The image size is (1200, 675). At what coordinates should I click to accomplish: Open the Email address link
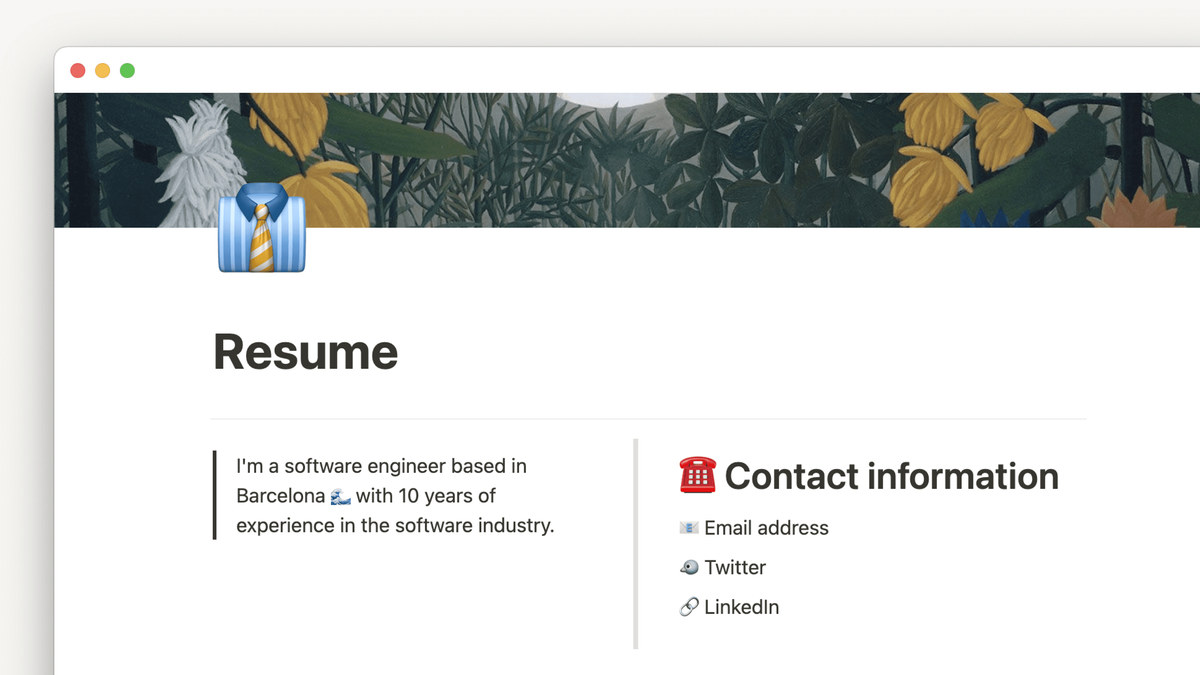click(766, 528)
